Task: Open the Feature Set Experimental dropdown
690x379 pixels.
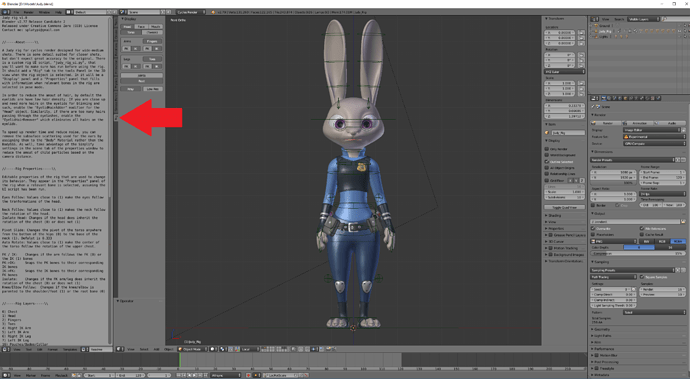Action: pos(654,136)
